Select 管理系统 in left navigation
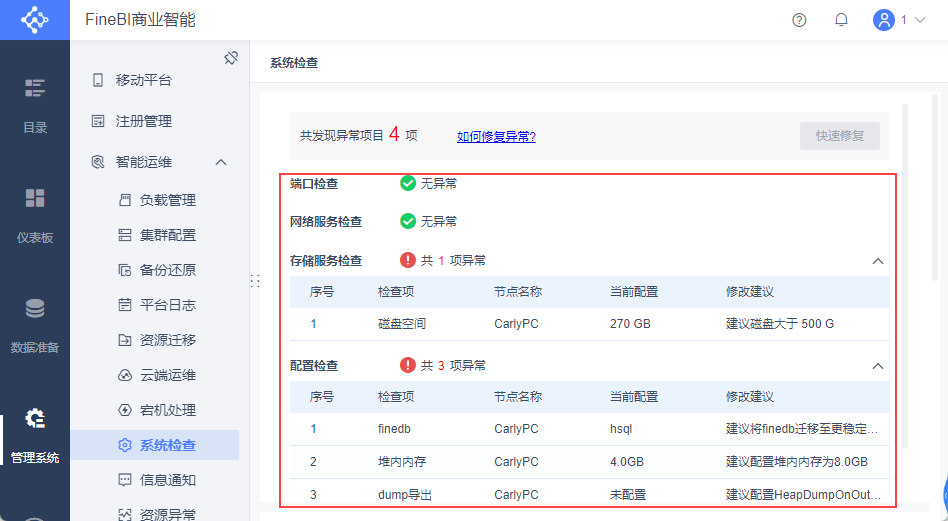Screen dimensions: 948x521 pos(35,435)
